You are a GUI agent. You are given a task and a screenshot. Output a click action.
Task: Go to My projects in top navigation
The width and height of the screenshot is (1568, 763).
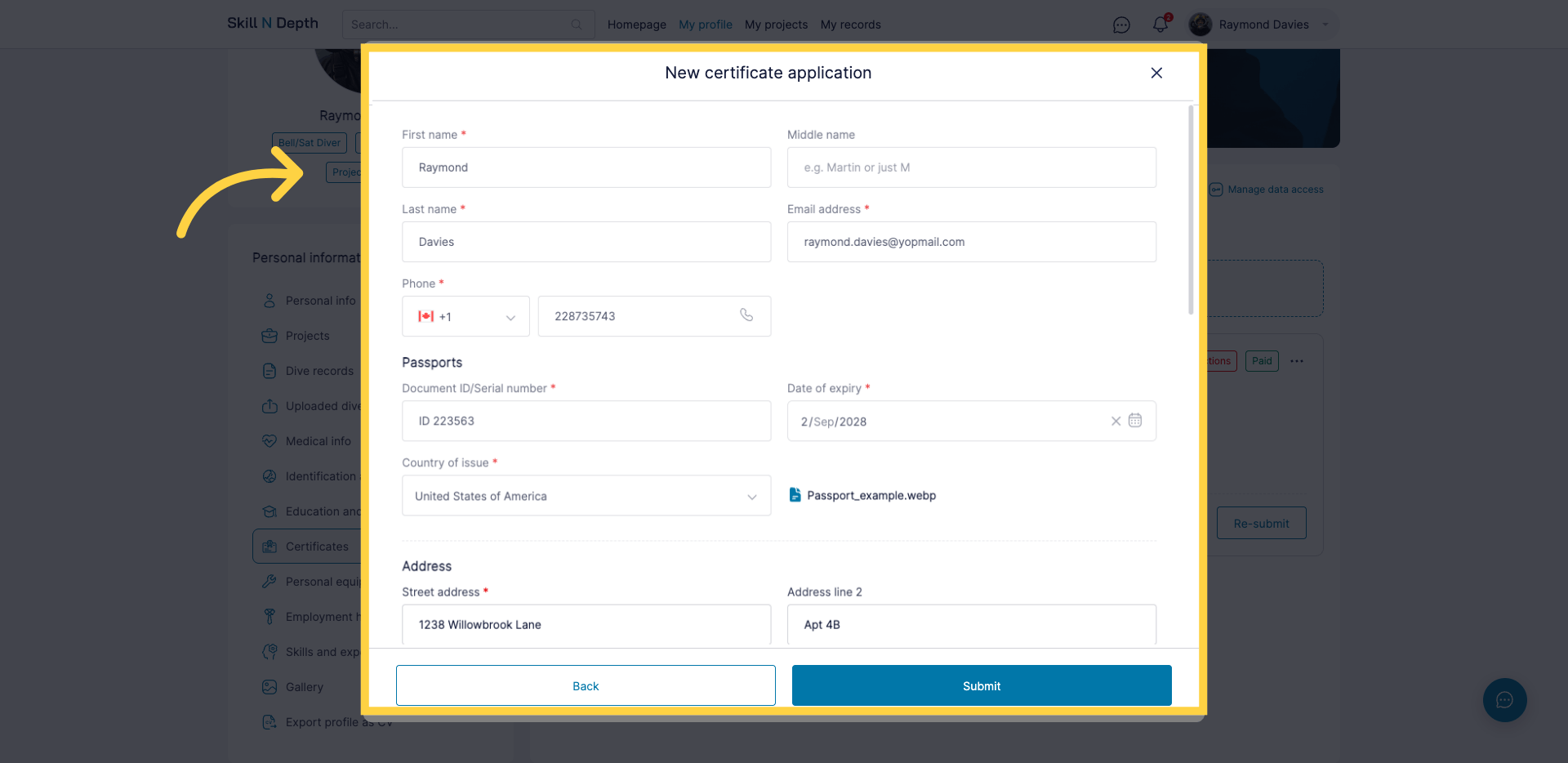pos(776,25)
